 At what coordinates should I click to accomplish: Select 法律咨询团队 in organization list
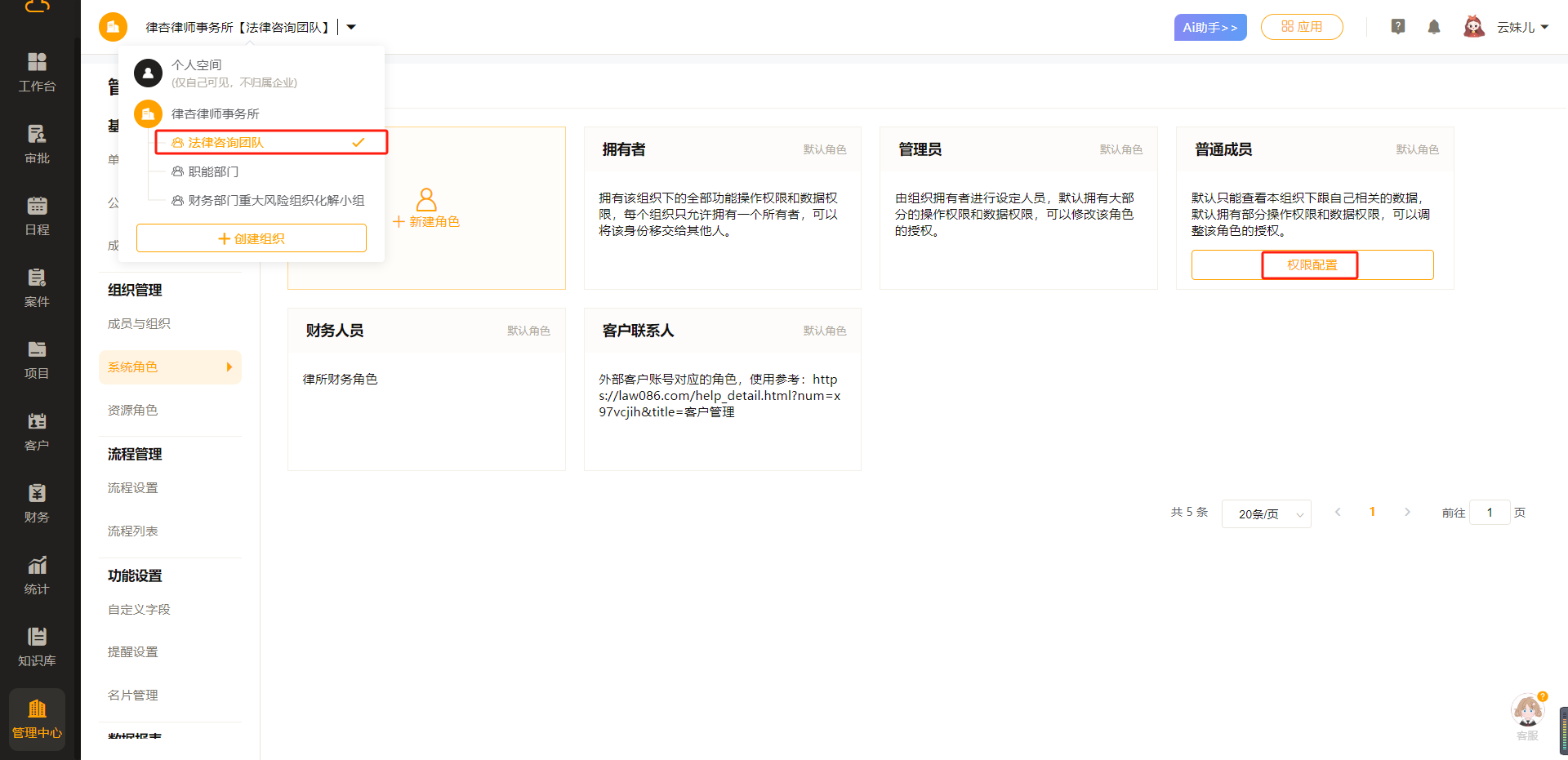(226, 142)
